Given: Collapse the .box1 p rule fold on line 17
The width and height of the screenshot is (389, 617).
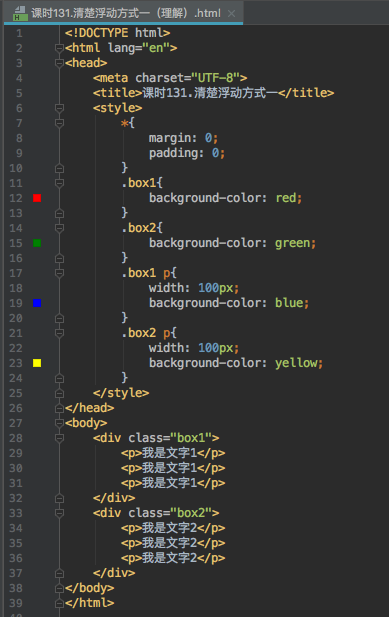Looking at the screenshot, I should tap(59, 273).
